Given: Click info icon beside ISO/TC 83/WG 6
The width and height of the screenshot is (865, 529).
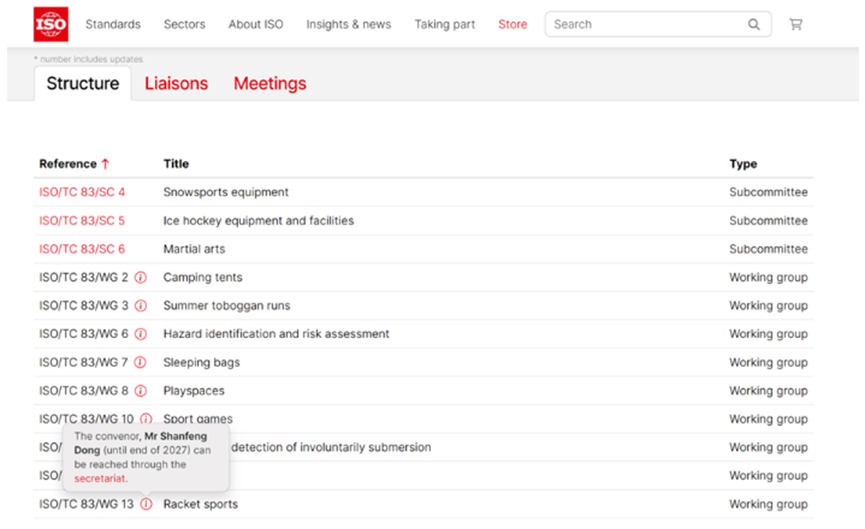Looking at the screenshot, I should click(x=141, y=334).
